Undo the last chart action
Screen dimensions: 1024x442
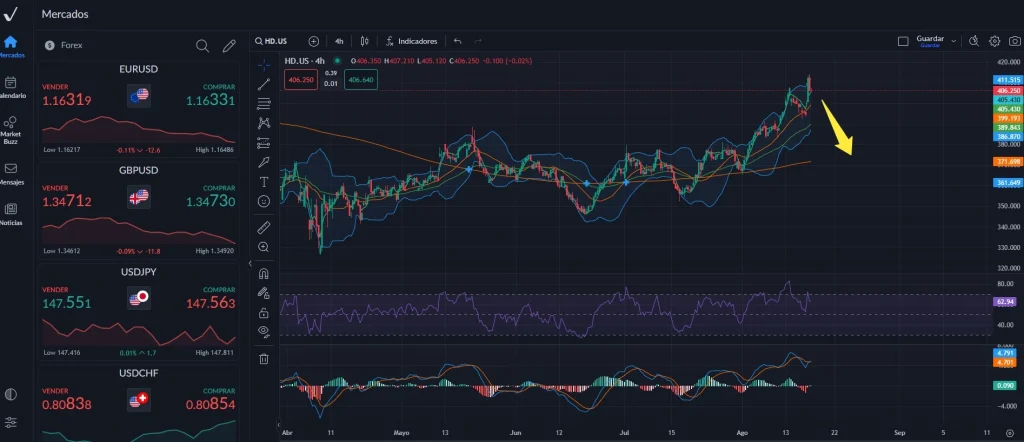(x=457, y=41)
